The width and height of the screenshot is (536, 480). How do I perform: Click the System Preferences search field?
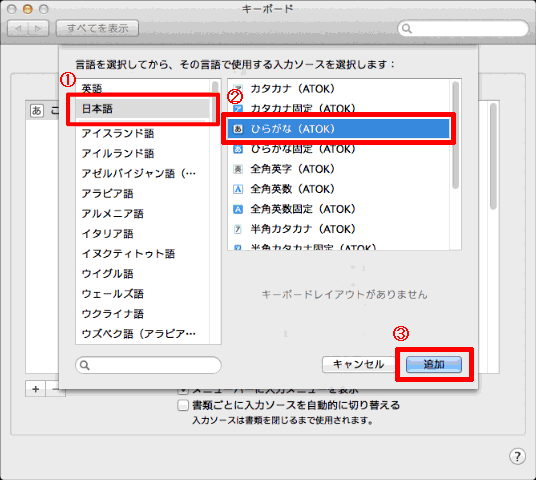click(464, 28)
